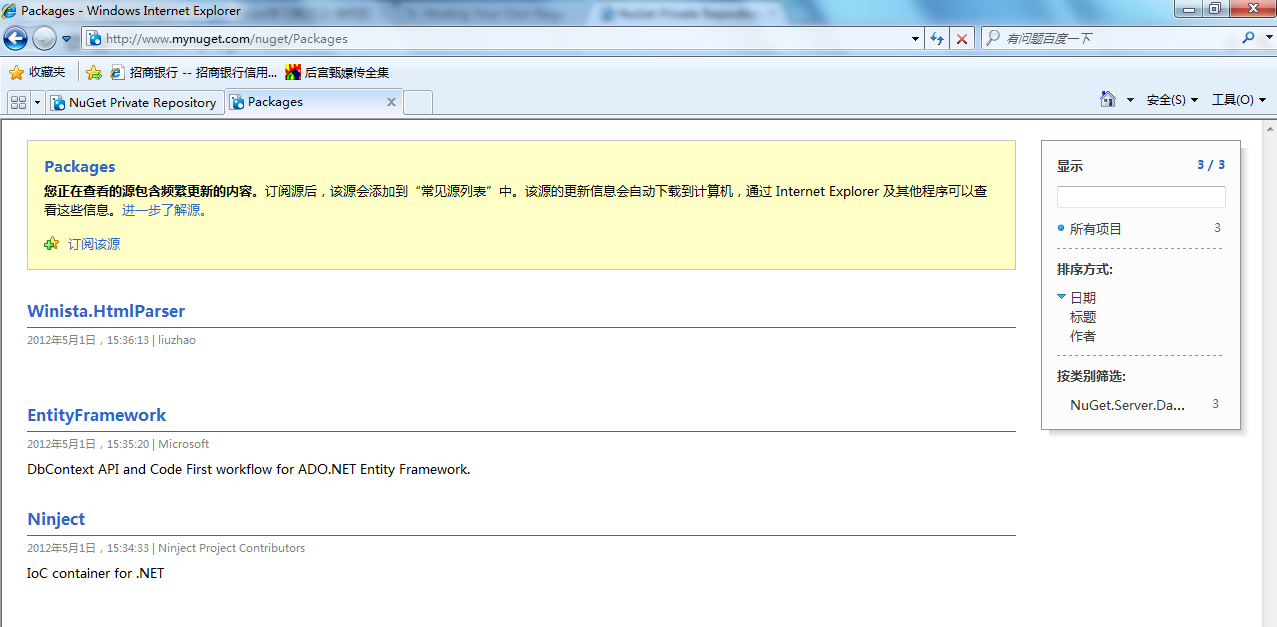1277x627 pixels.
Task: Click the Internet Explorer title bar icon
Action: click(x=9, y=11)
